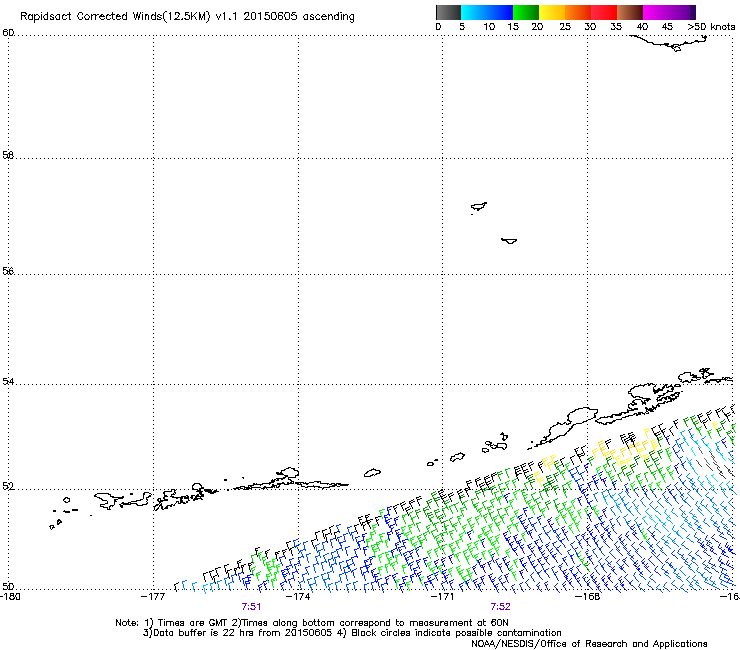Click the latitude label '58'
This screenshot has height=650, width=740.
tap(8, 155)
